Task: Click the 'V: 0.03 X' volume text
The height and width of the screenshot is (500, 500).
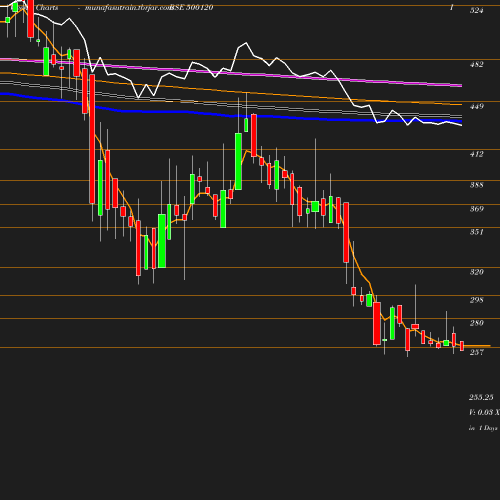Action: pyautogui.click(x=484, y=412)
